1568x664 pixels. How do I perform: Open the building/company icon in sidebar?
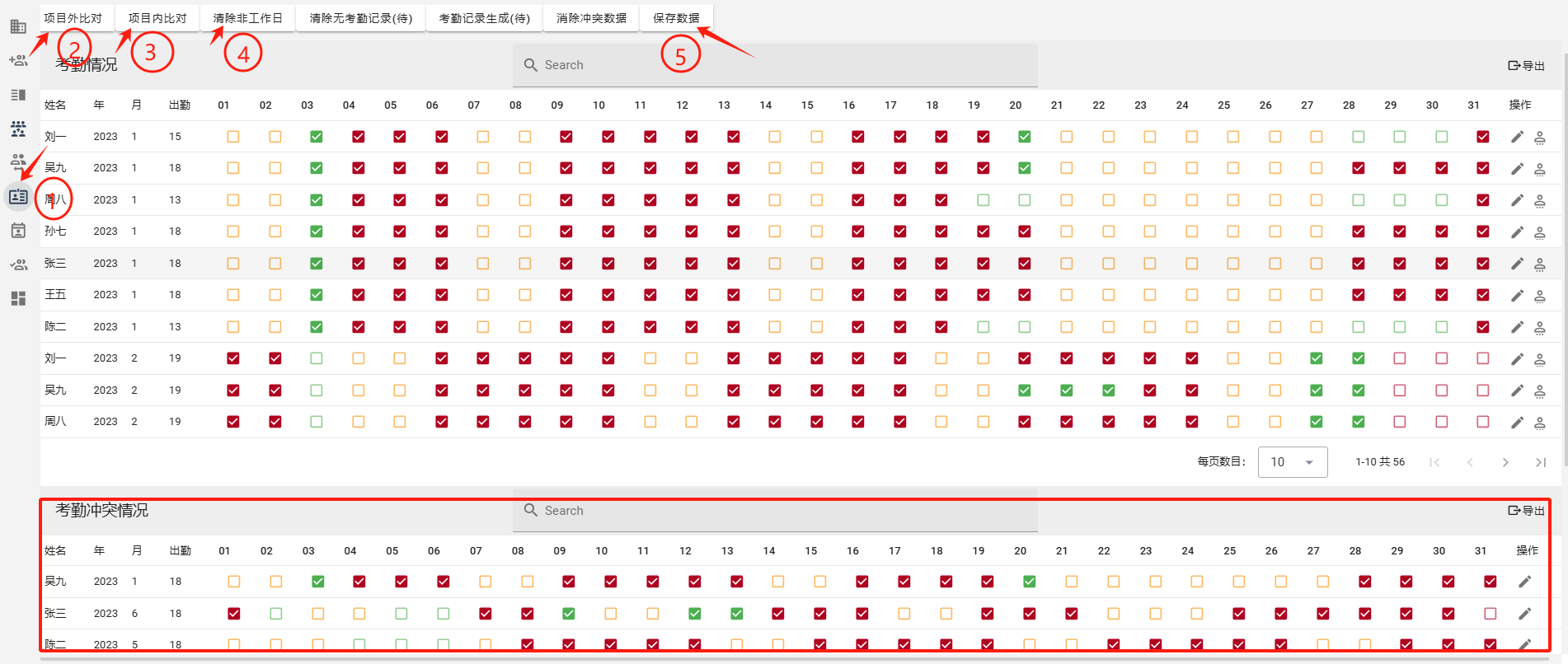18,27
